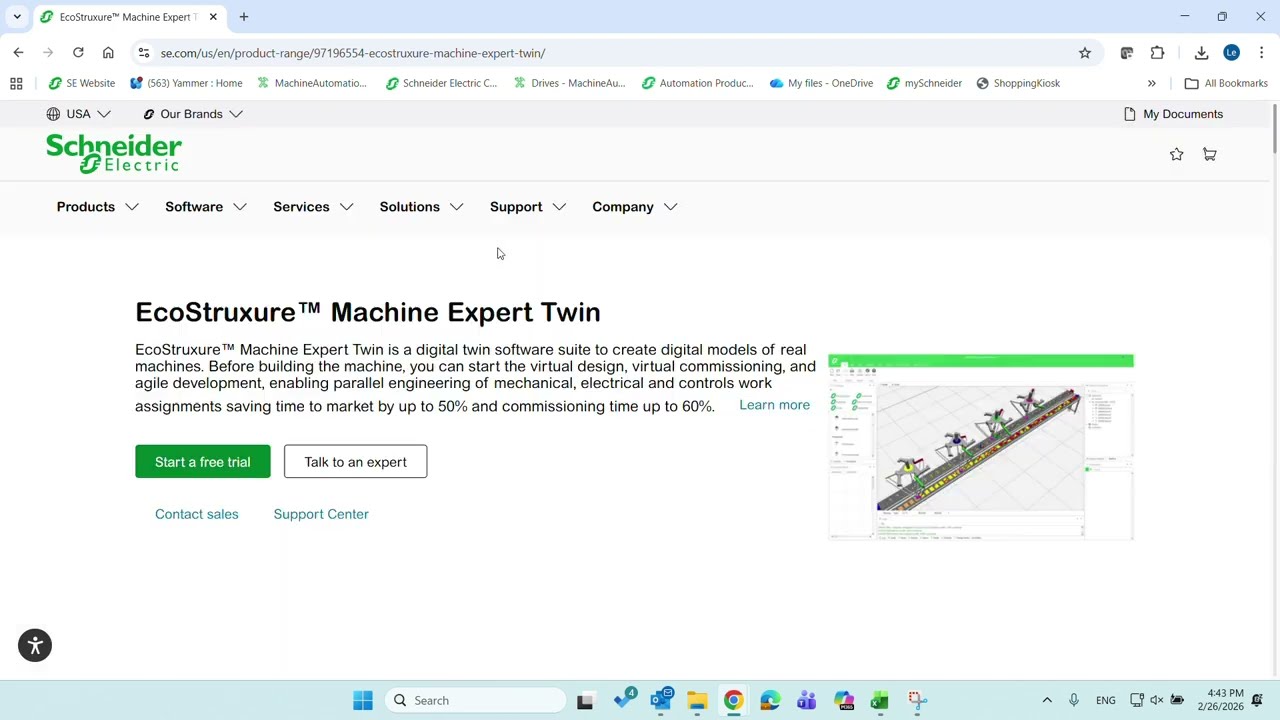Open the All Bookmarks folder
The height and width of the screenshot is (720, 1280).
click(x=1226, y=83)
